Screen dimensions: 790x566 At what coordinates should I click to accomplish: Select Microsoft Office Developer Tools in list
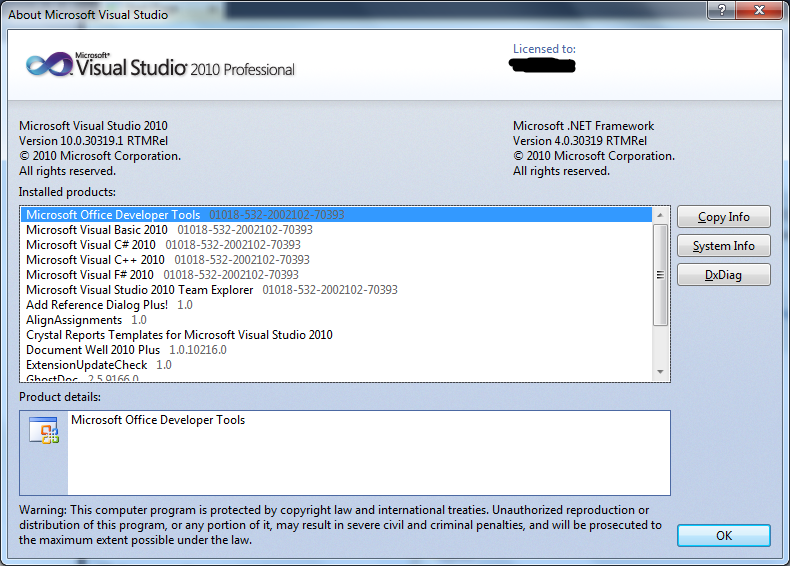(x=337, y=215)
